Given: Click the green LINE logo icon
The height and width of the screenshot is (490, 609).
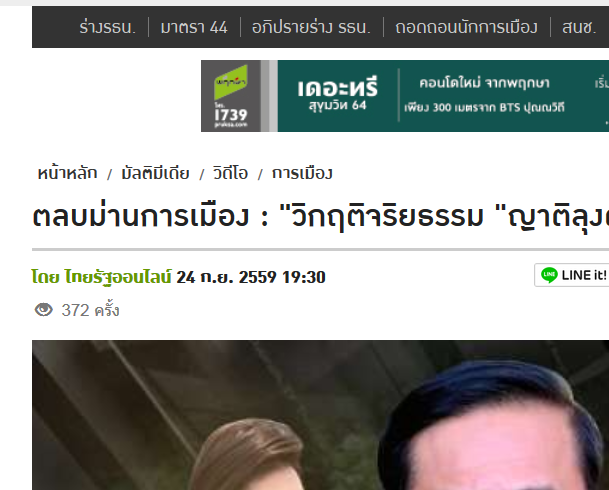Looking at the screenshot, I should (x=549, y=275).
